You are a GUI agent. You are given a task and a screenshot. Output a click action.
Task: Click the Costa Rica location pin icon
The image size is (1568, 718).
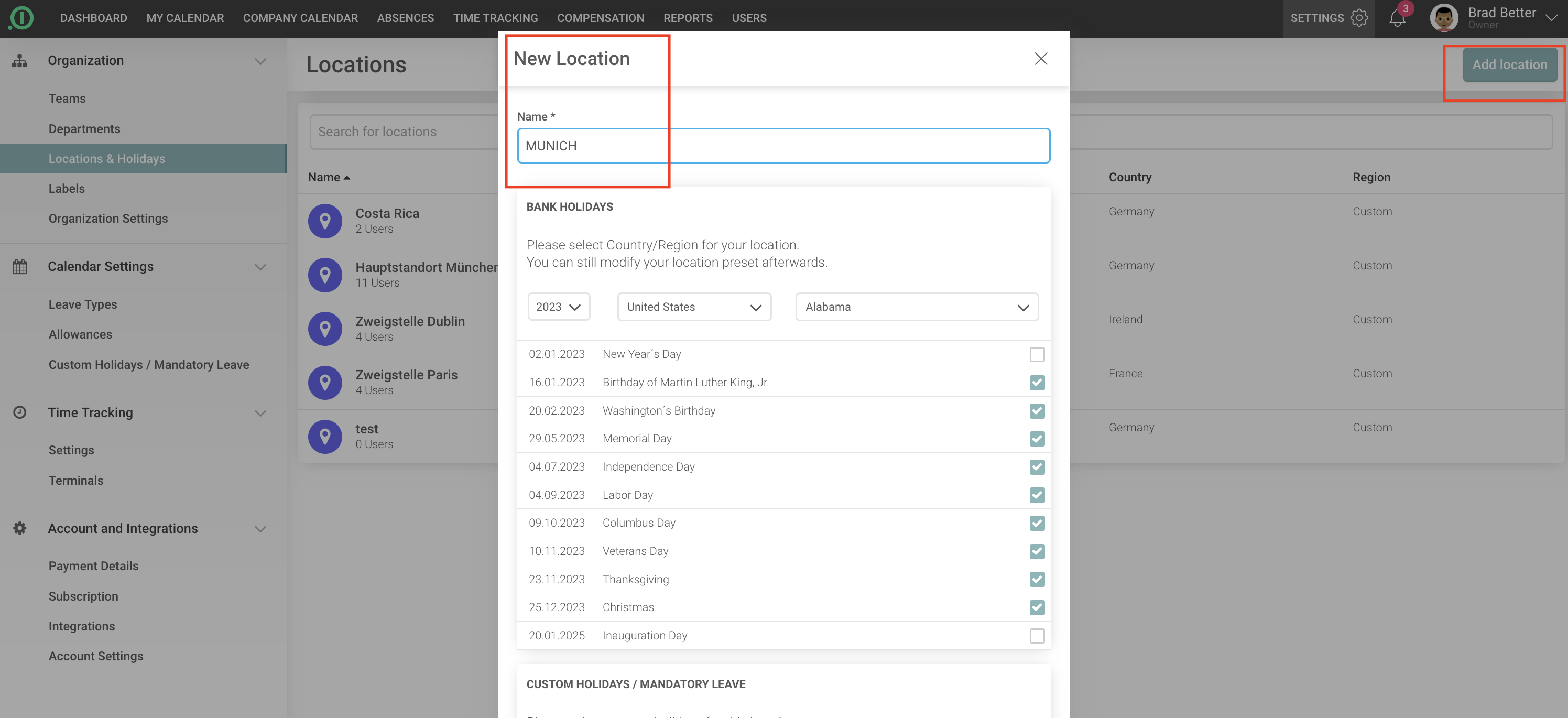click(x=325, y=221)
